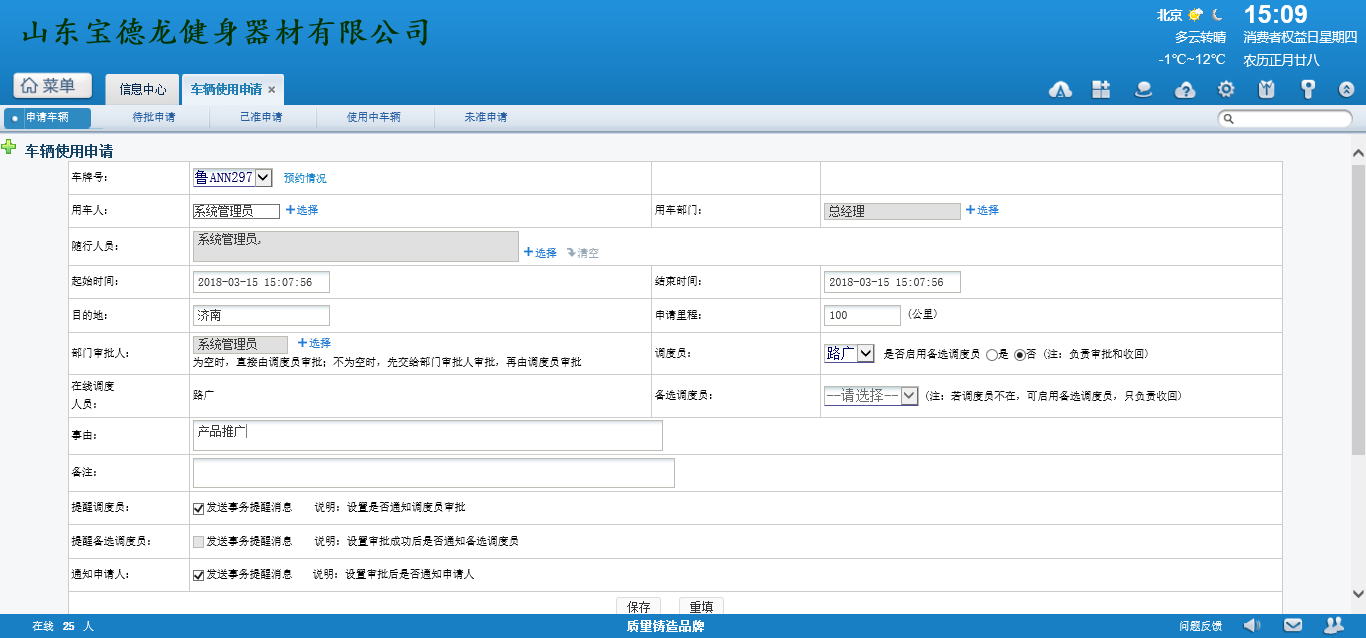Click the envelope message icon in status bar
The height and width of the screenshot is (638, 1366).
[1293, 625]
